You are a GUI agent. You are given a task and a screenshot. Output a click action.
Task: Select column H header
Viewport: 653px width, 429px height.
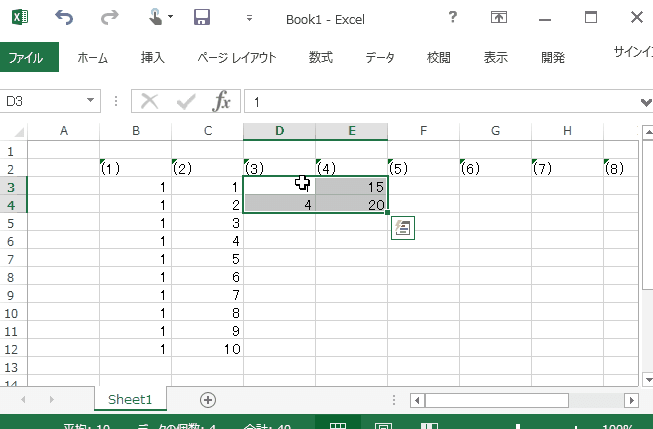(x=567, y=131)
